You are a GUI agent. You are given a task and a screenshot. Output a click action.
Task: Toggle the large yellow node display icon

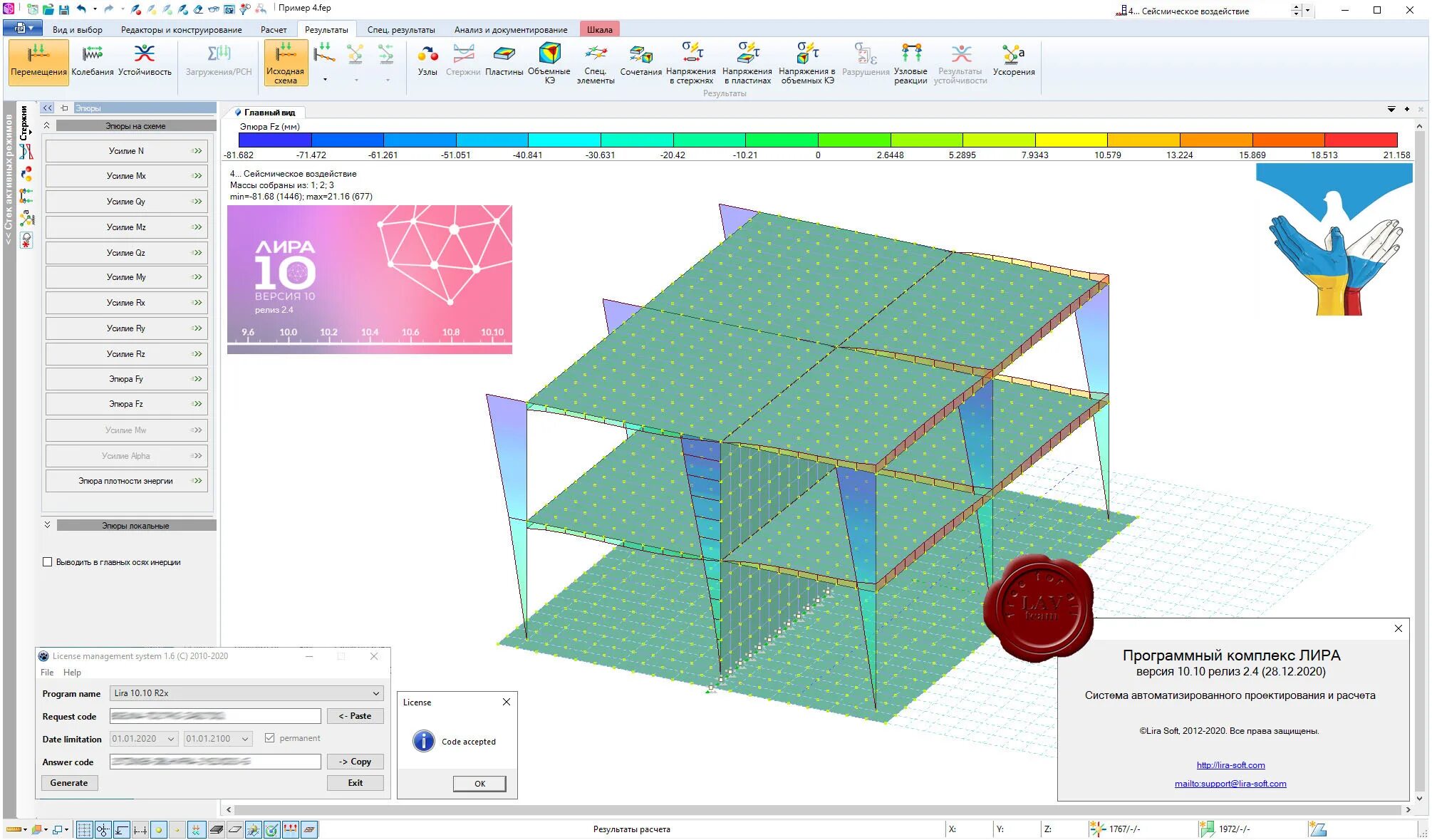tap(159, 829)
